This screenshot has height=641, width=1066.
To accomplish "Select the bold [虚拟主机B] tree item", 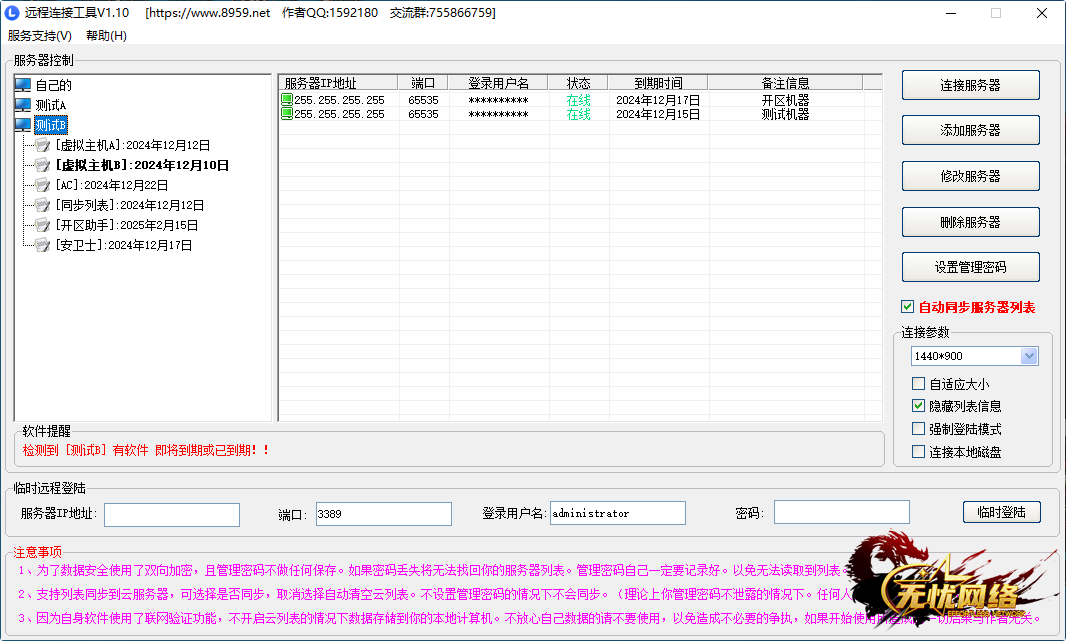I will pos(142,165).
